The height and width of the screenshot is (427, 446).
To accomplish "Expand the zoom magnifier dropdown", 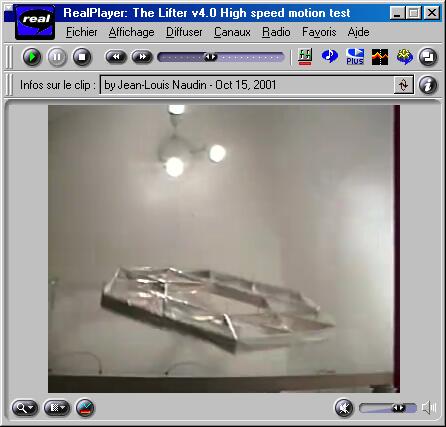I will pos(25,408).
